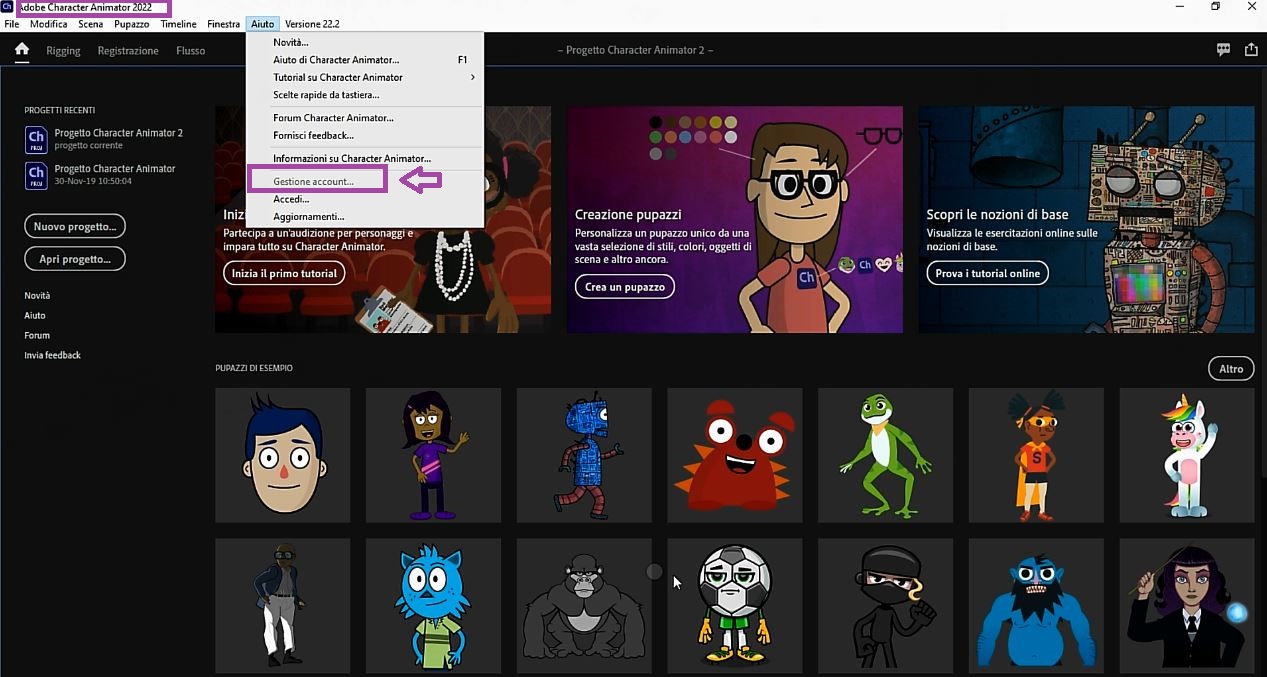
Task: Open the superhero girl with cape puppet
Action: pos(1036,455)
